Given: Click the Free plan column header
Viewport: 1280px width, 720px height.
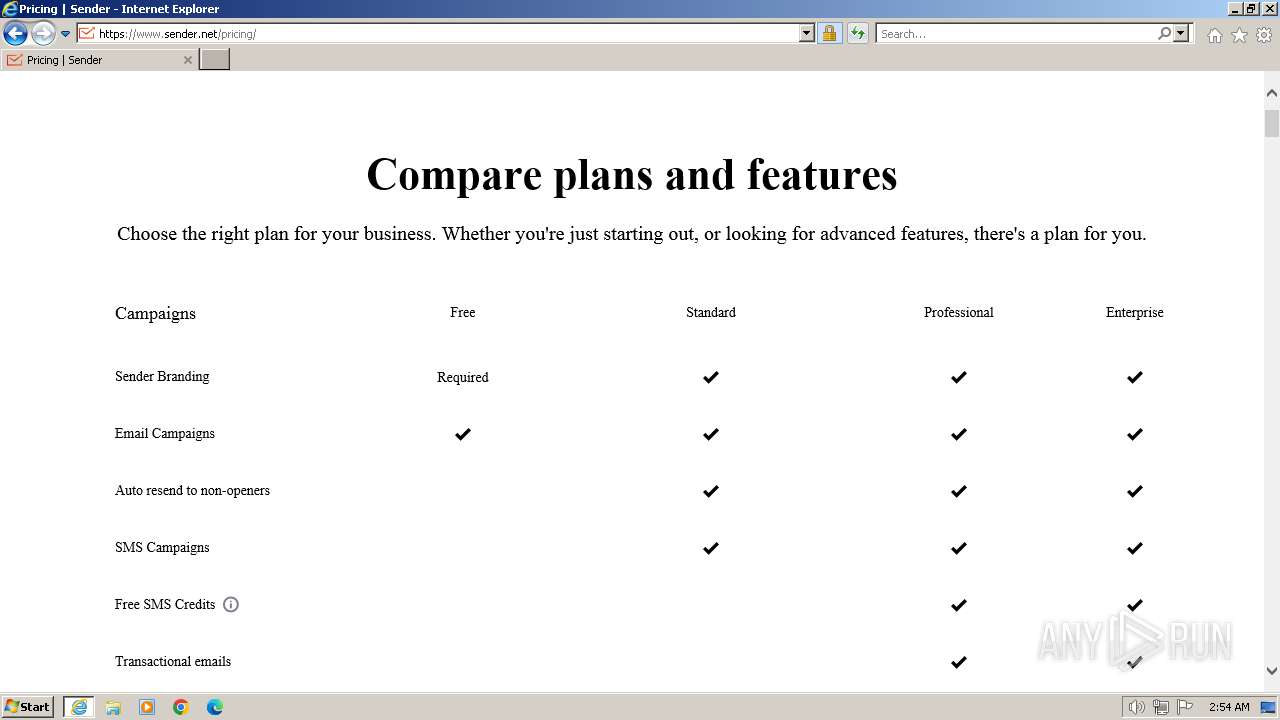Looking at the screenshot, I should (462, 312).
